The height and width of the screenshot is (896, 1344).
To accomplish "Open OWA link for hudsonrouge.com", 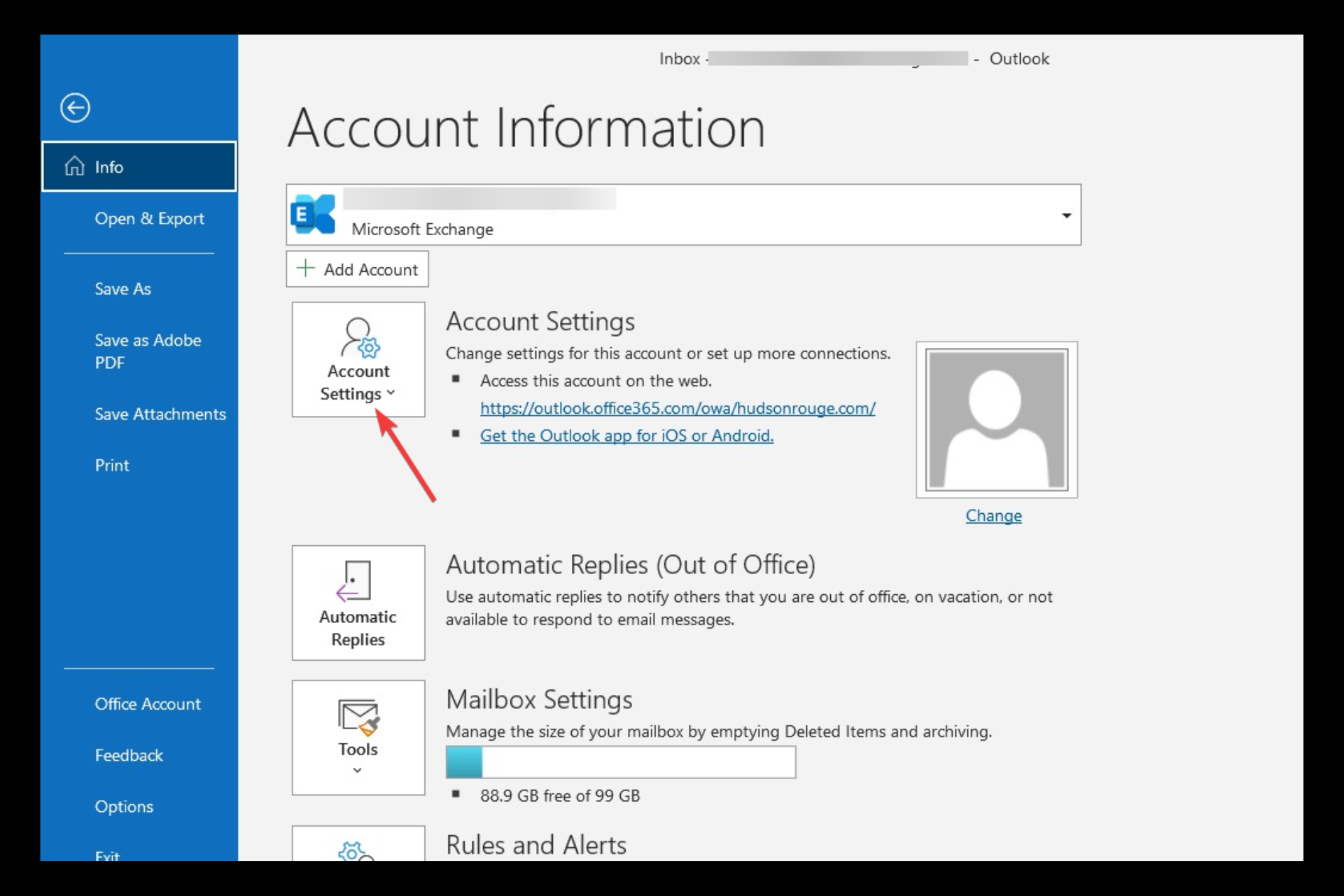I will point(676,407).
